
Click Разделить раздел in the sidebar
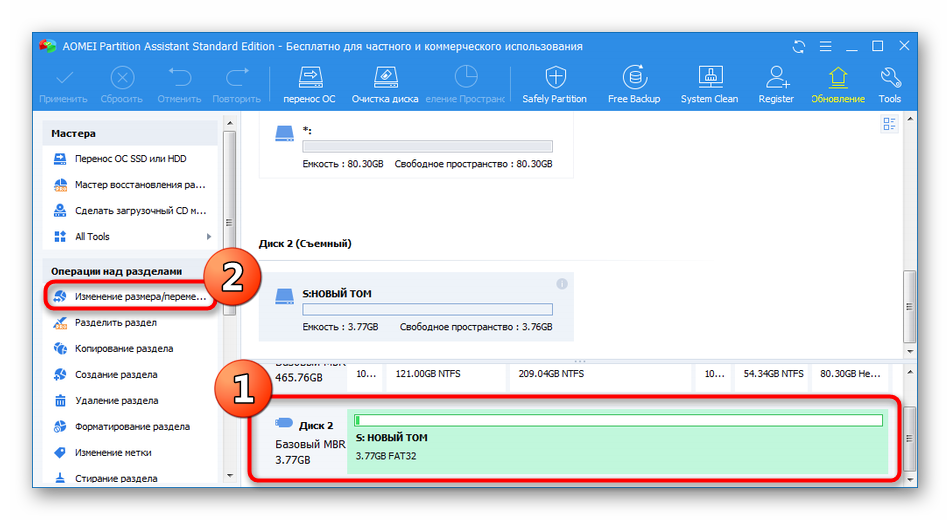point(115,323)
